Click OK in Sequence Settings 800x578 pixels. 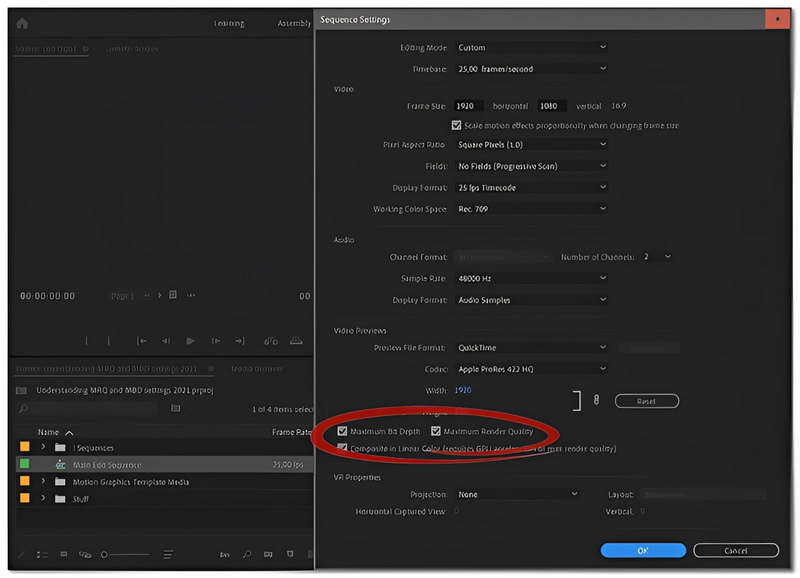click(643, 550)
